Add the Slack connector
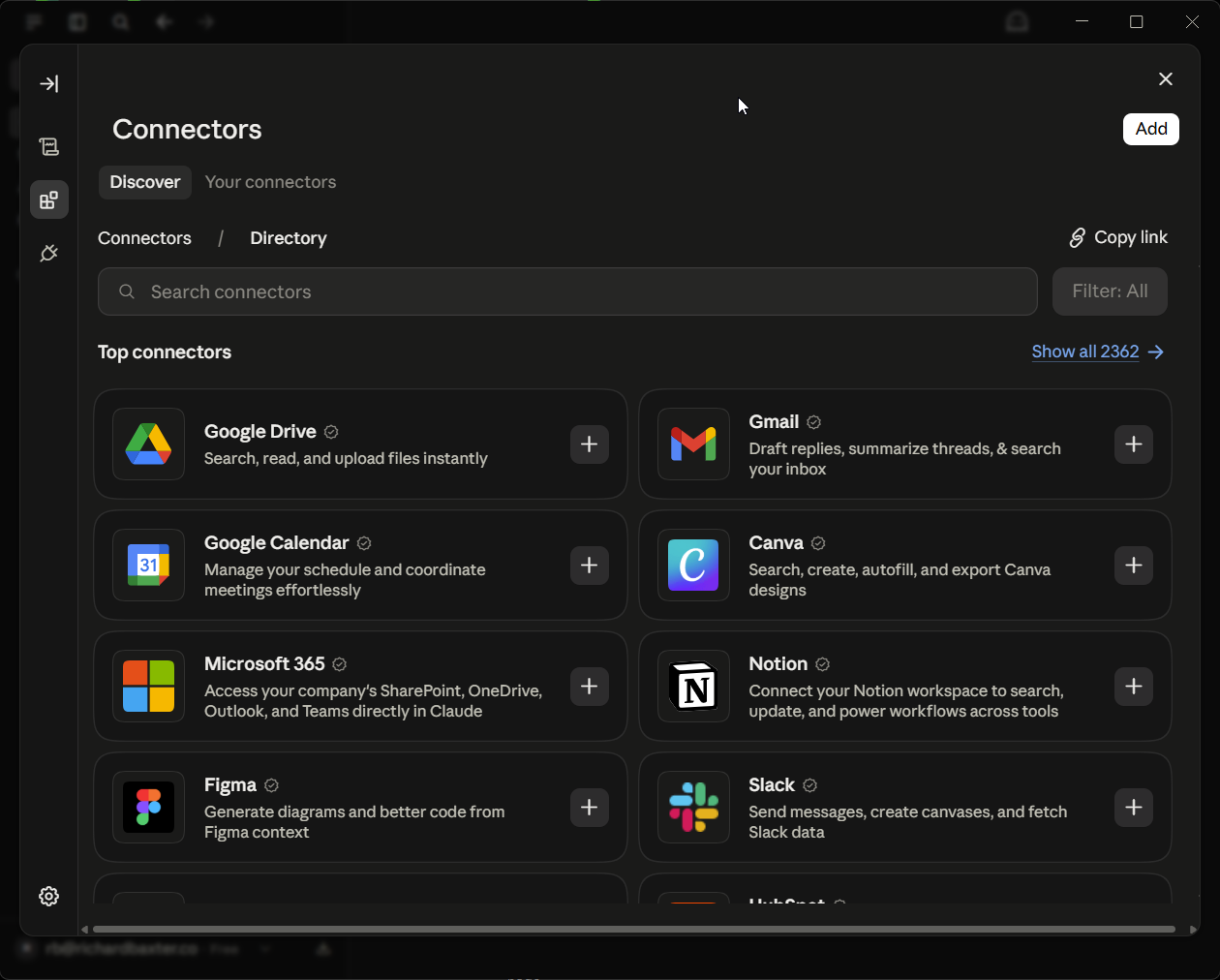The height and width of the screenshot is (980, 1220). [x=1134, y=808]
